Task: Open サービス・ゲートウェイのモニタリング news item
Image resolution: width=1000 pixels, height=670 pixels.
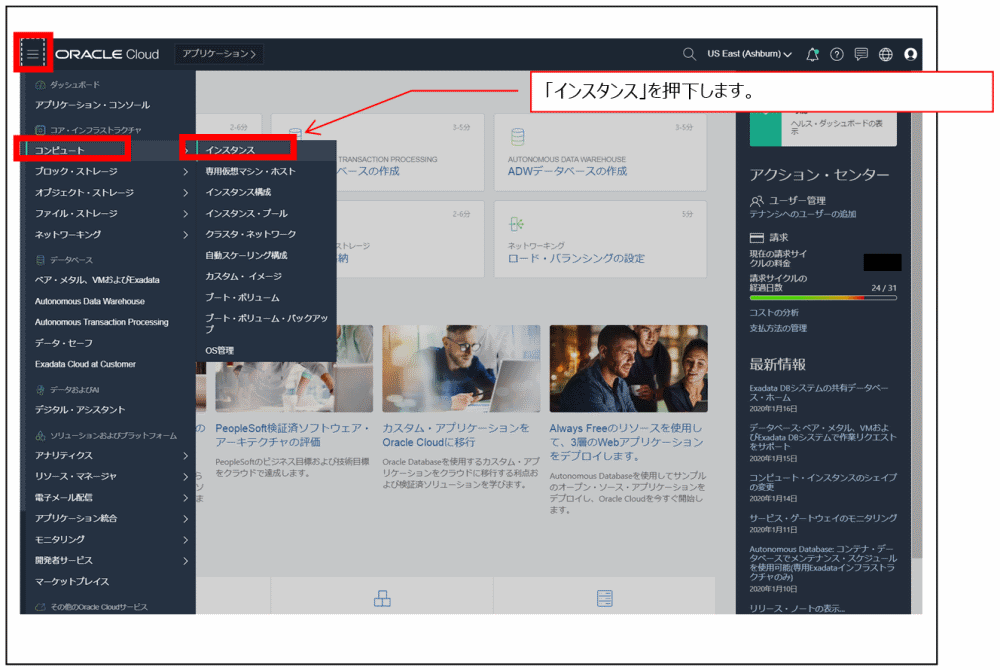Action: (823, 518)
